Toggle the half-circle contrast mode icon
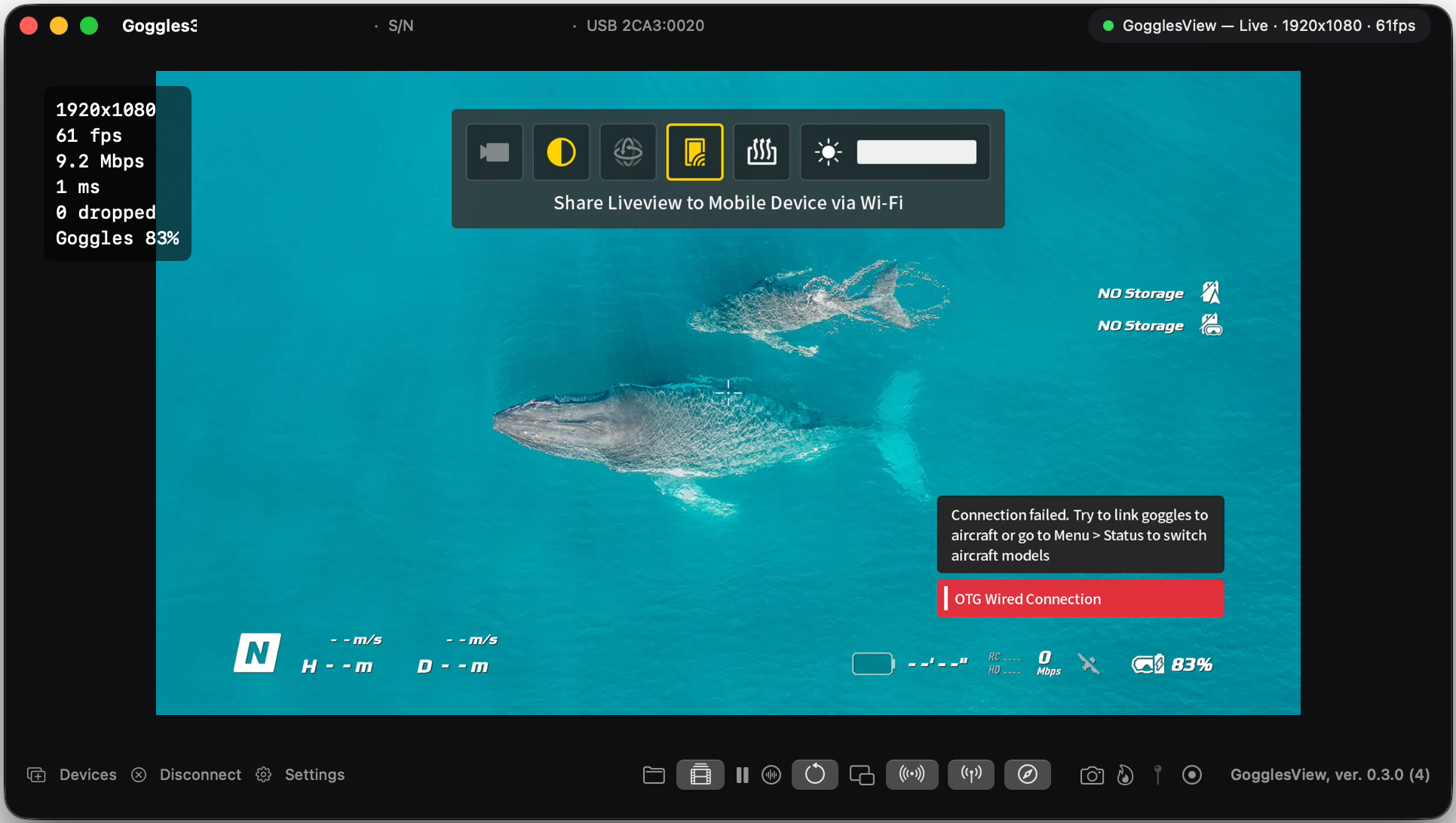Image resolution: width=1456 pixels, height=823 pixels. pyautogui.click(x=561, y=152)
